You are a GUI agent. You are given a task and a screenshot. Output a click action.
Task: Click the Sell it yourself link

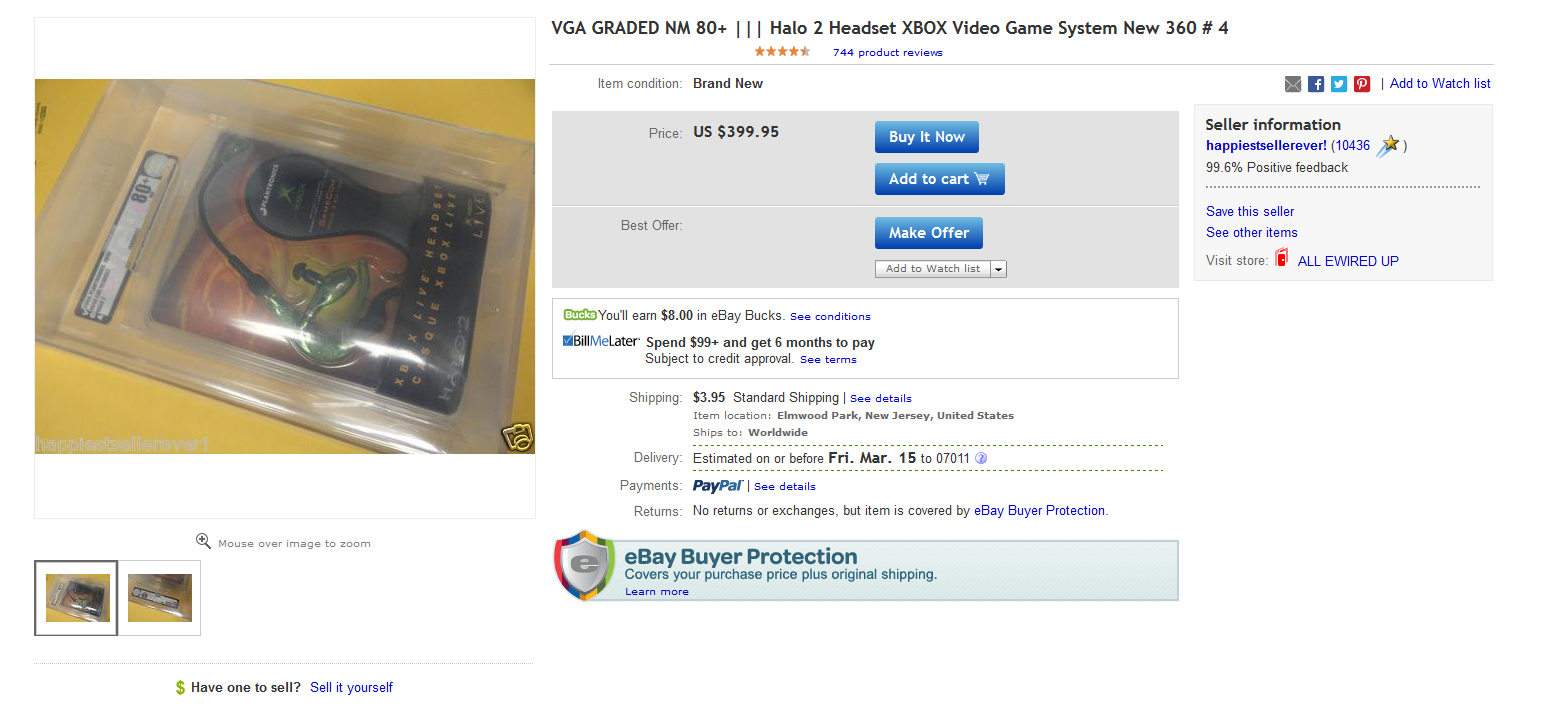tap(351, 687)
